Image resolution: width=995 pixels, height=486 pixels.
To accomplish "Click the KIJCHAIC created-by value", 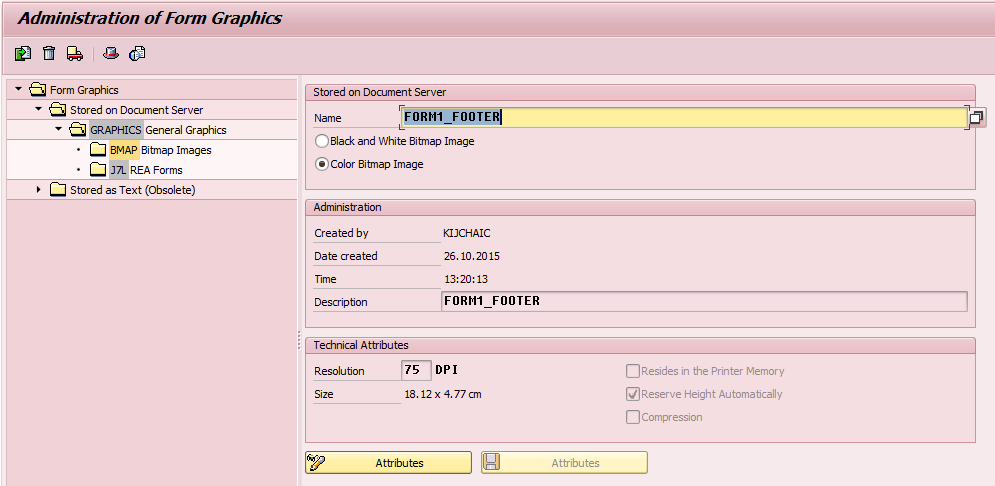I will (466, 233).
